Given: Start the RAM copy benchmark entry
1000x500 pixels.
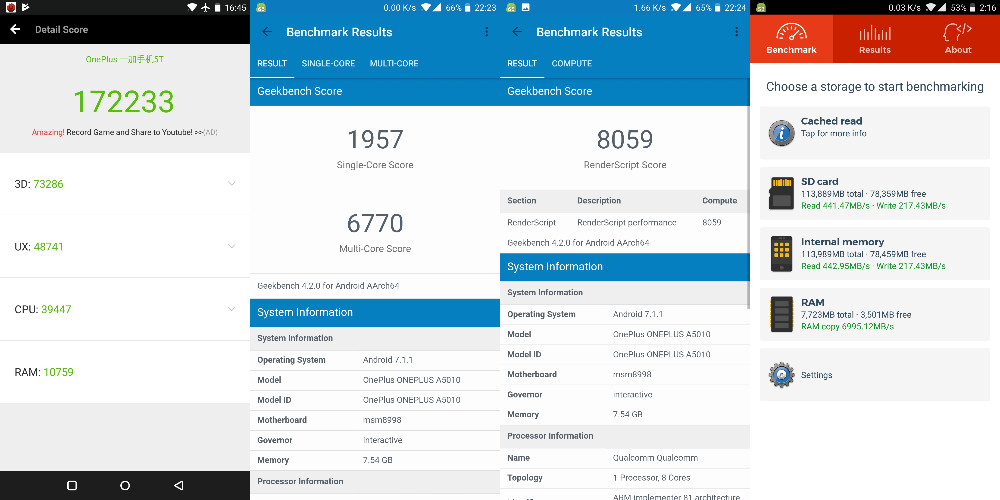Looking at the screenshot, I should 875,314.
